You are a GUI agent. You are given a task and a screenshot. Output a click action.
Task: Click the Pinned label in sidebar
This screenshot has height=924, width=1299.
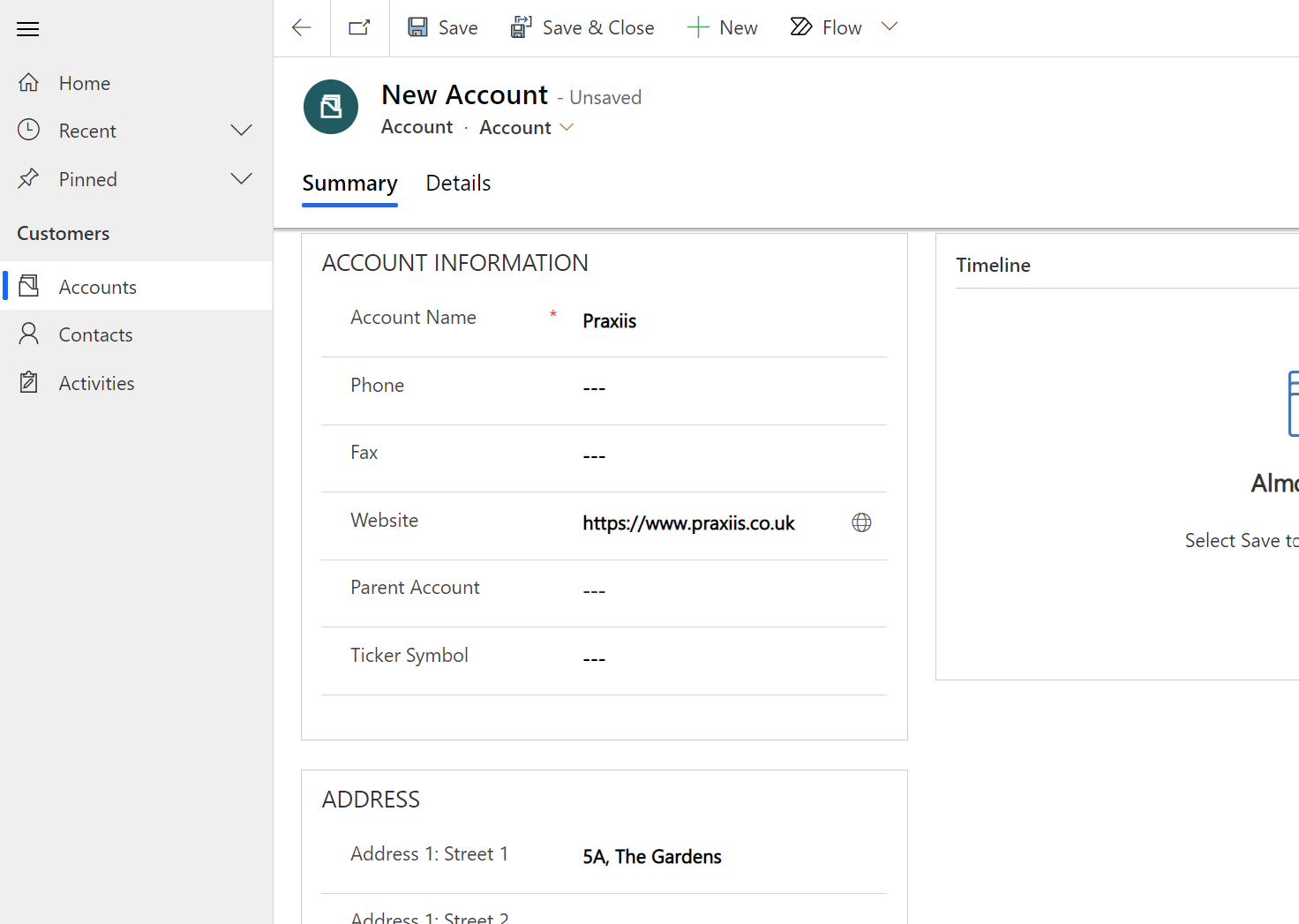pos(87,179)
